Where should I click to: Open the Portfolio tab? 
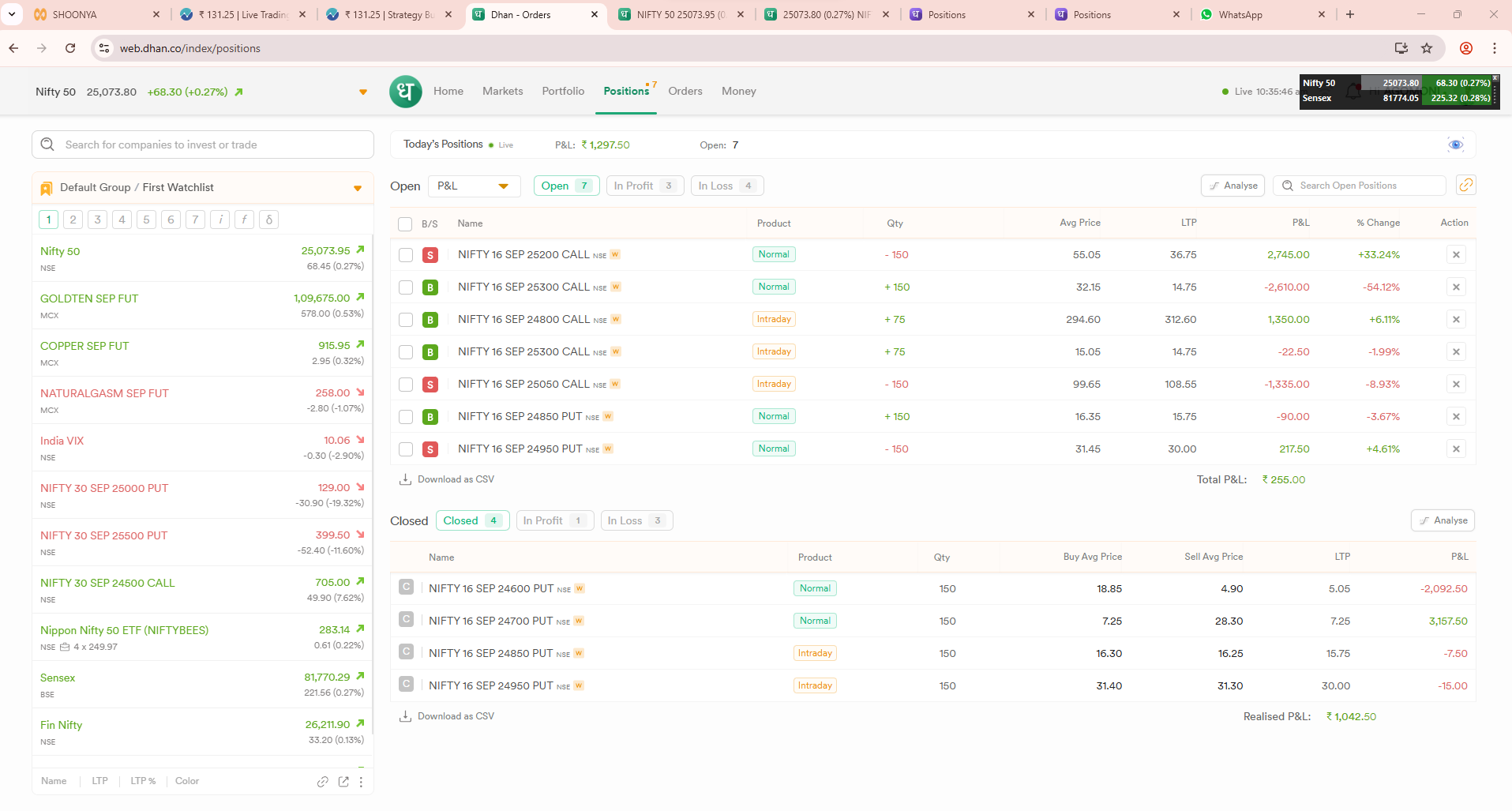tap(563, 92)
